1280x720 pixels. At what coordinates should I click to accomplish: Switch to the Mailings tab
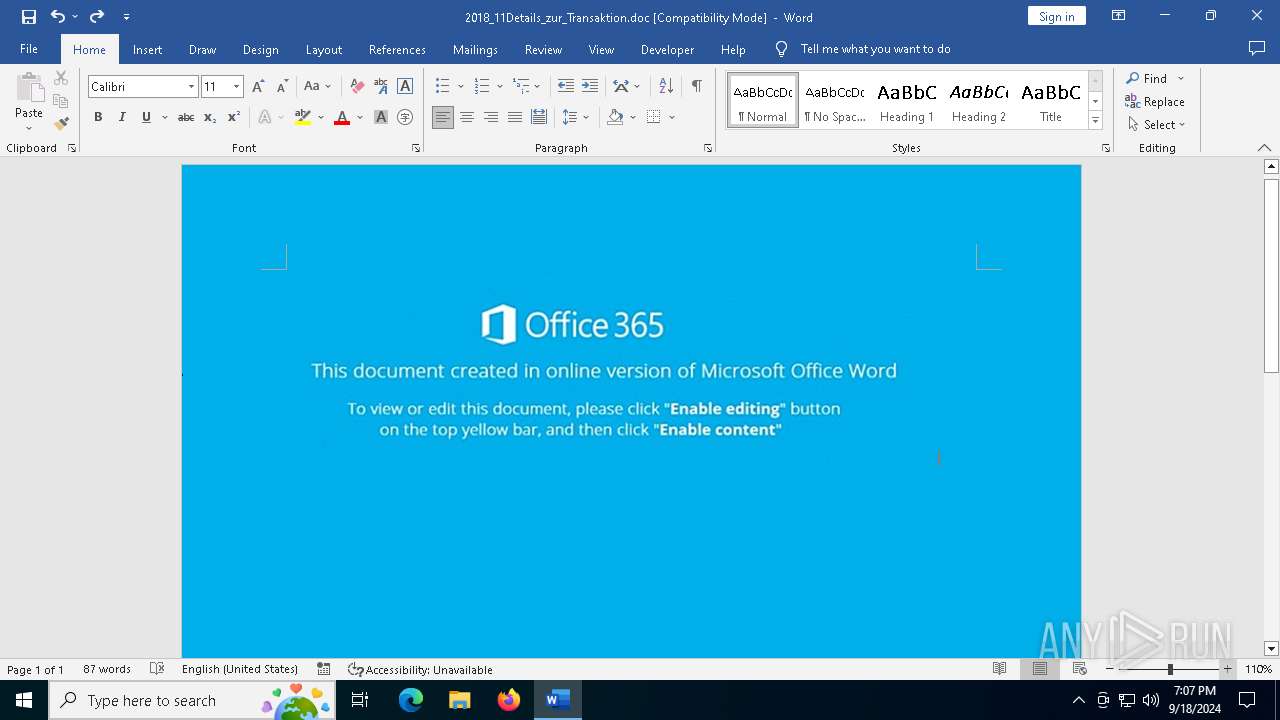tap(475, 49)
